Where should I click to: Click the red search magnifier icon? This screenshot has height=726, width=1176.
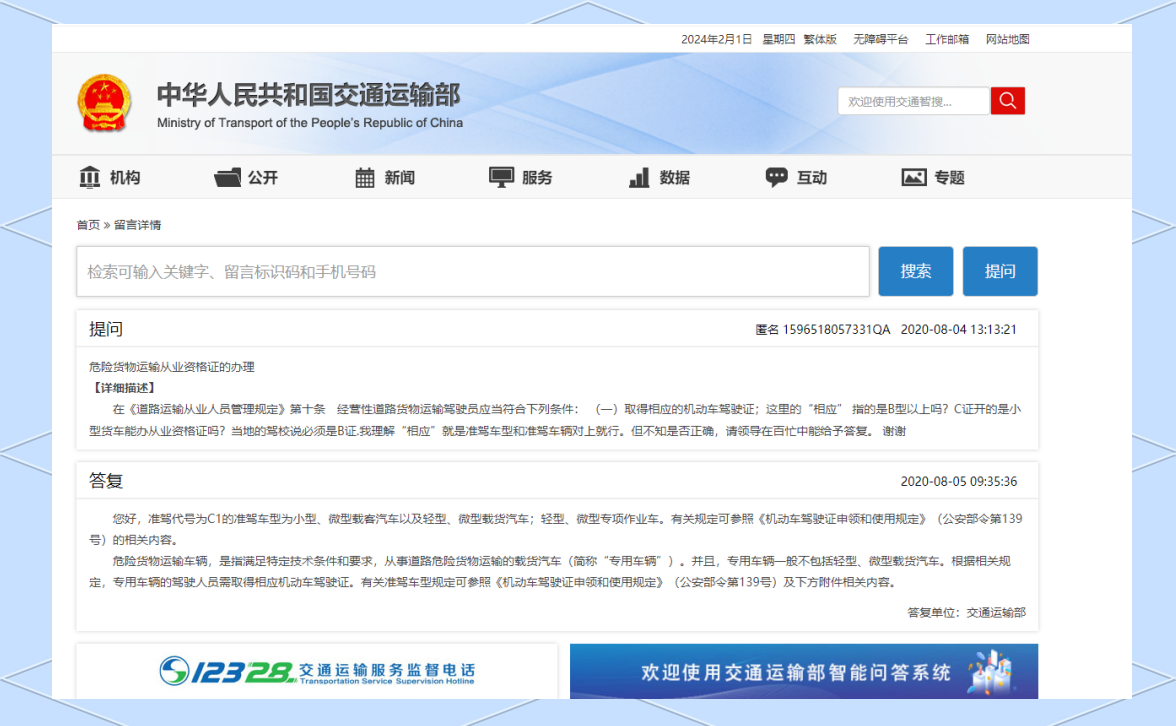pos(1007,101)
